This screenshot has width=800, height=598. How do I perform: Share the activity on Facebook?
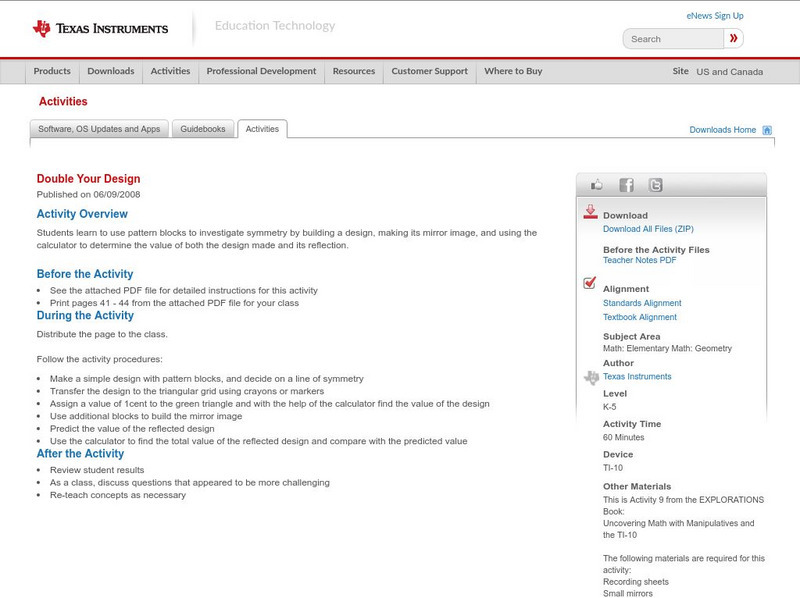click(x=626, y=185)
